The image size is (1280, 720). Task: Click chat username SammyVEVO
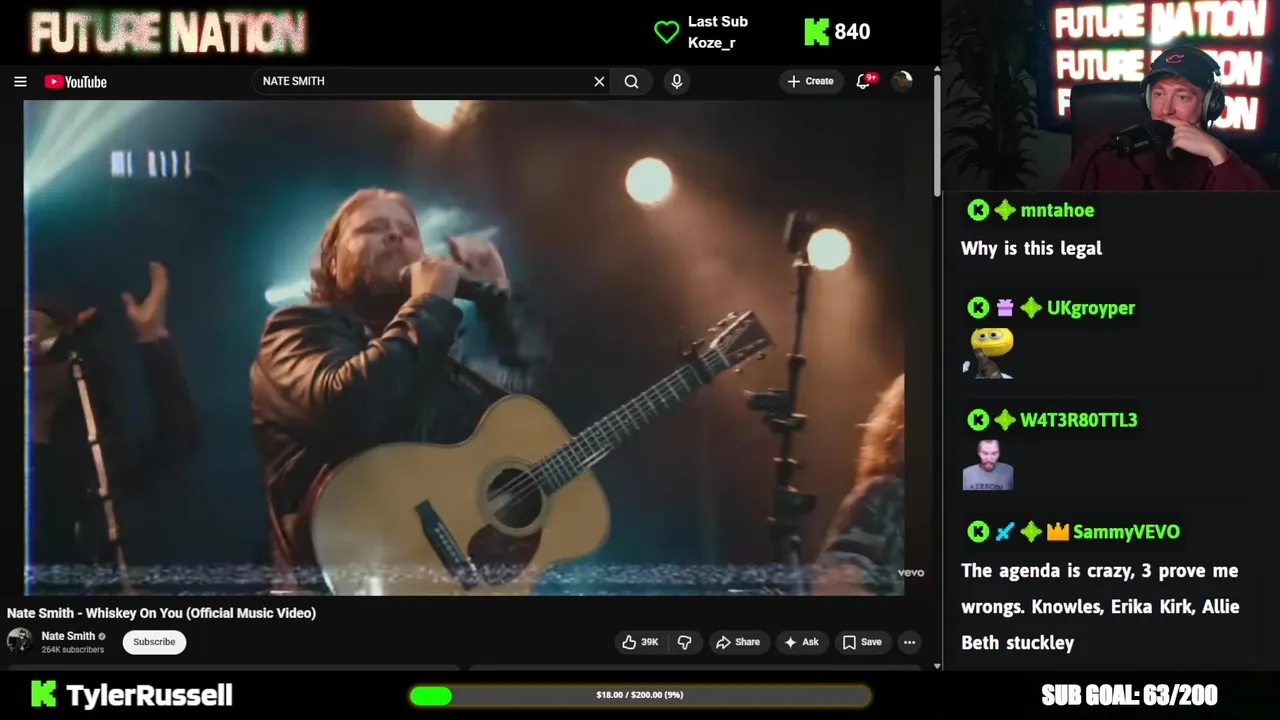pos(1126,532)
